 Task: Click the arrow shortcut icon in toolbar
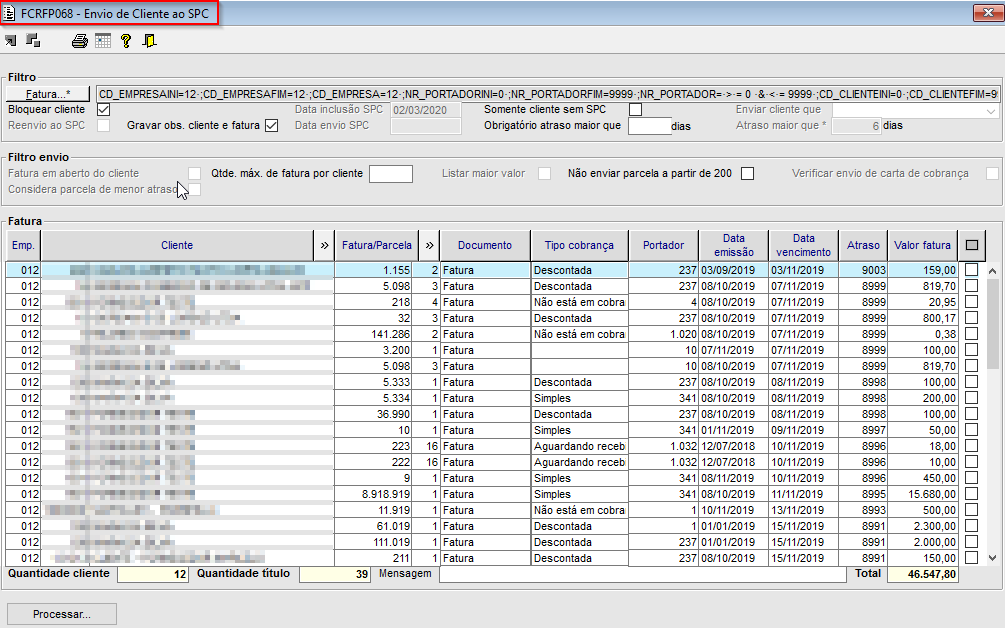point(11,41)
